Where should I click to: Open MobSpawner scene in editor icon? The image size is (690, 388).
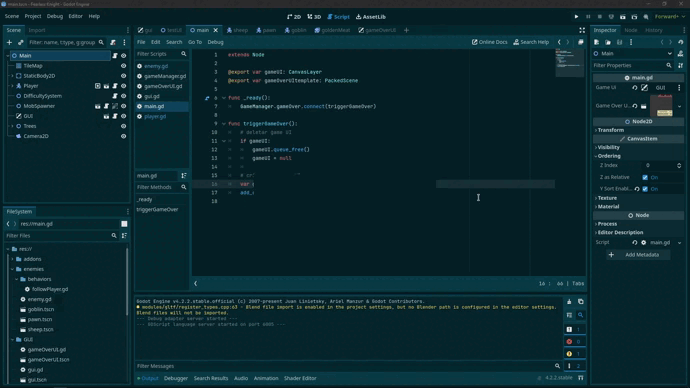pos(98,106)
